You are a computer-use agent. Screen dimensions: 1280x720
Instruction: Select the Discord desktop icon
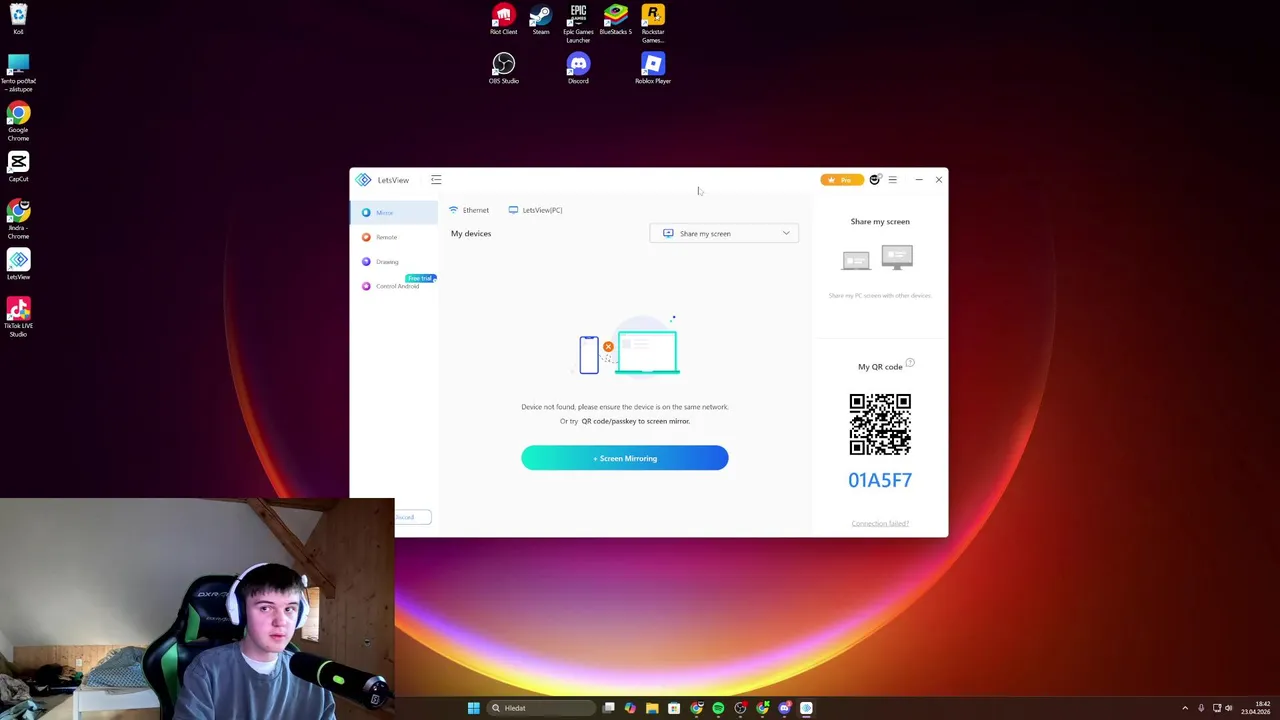578,69
